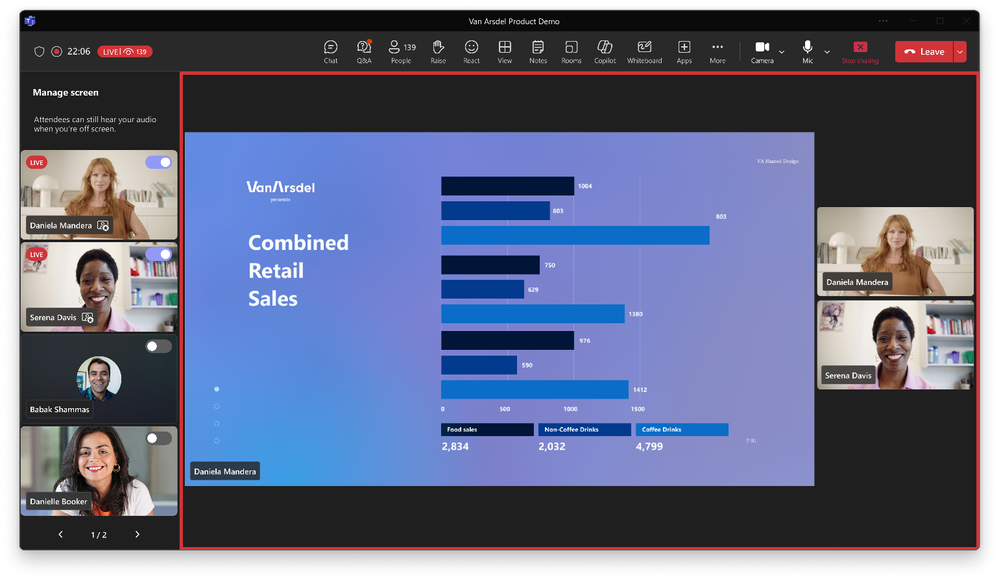This screenshot has width=999, height=579.
Task: Launch Copilot in the meeting
Action: point(605,52)
